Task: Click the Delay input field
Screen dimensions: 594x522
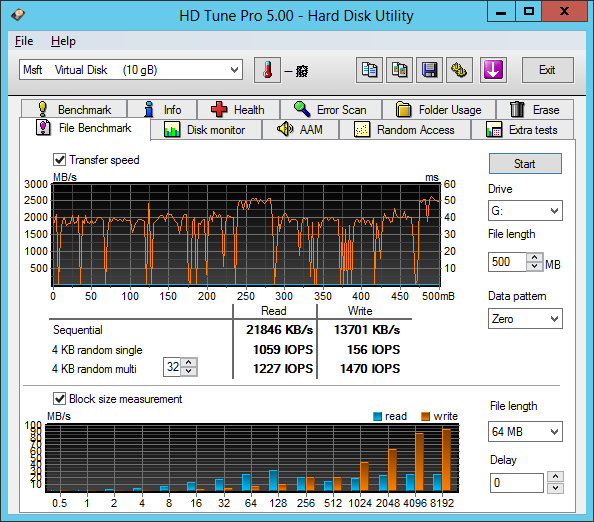Action: point(516,483)
